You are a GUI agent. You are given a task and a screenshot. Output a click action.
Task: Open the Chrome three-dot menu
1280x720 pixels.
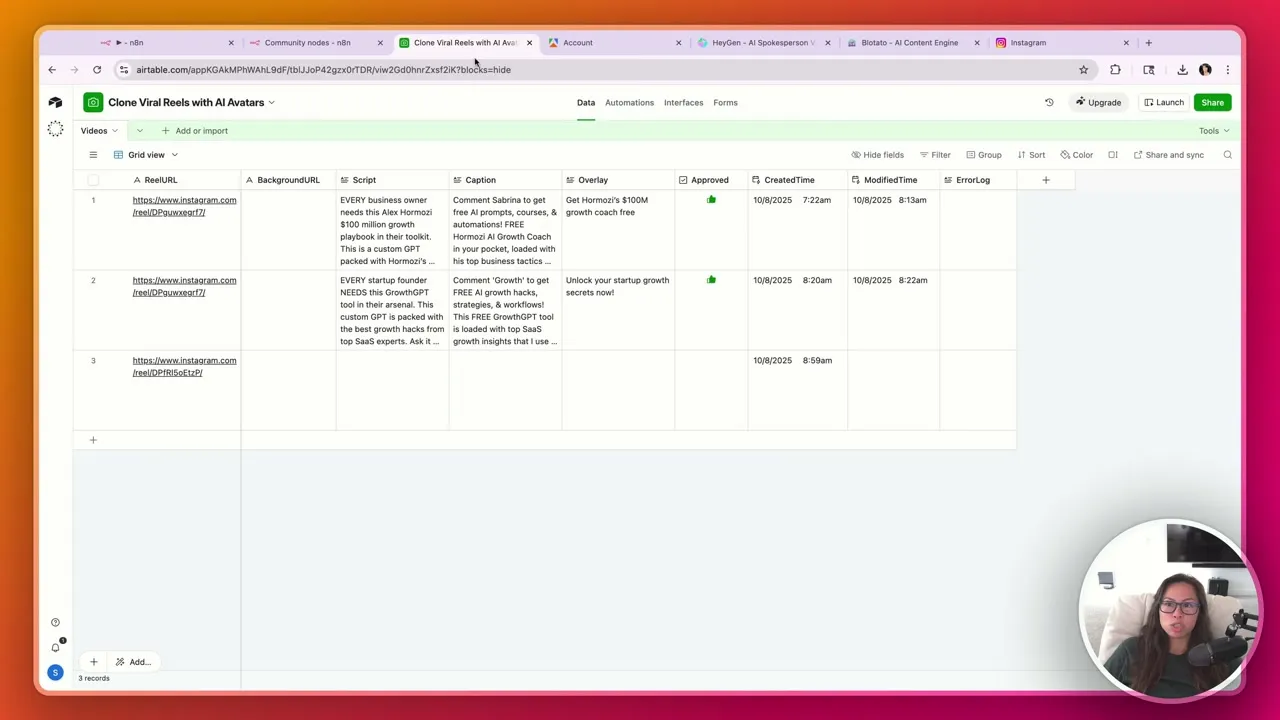point(1227,70)
